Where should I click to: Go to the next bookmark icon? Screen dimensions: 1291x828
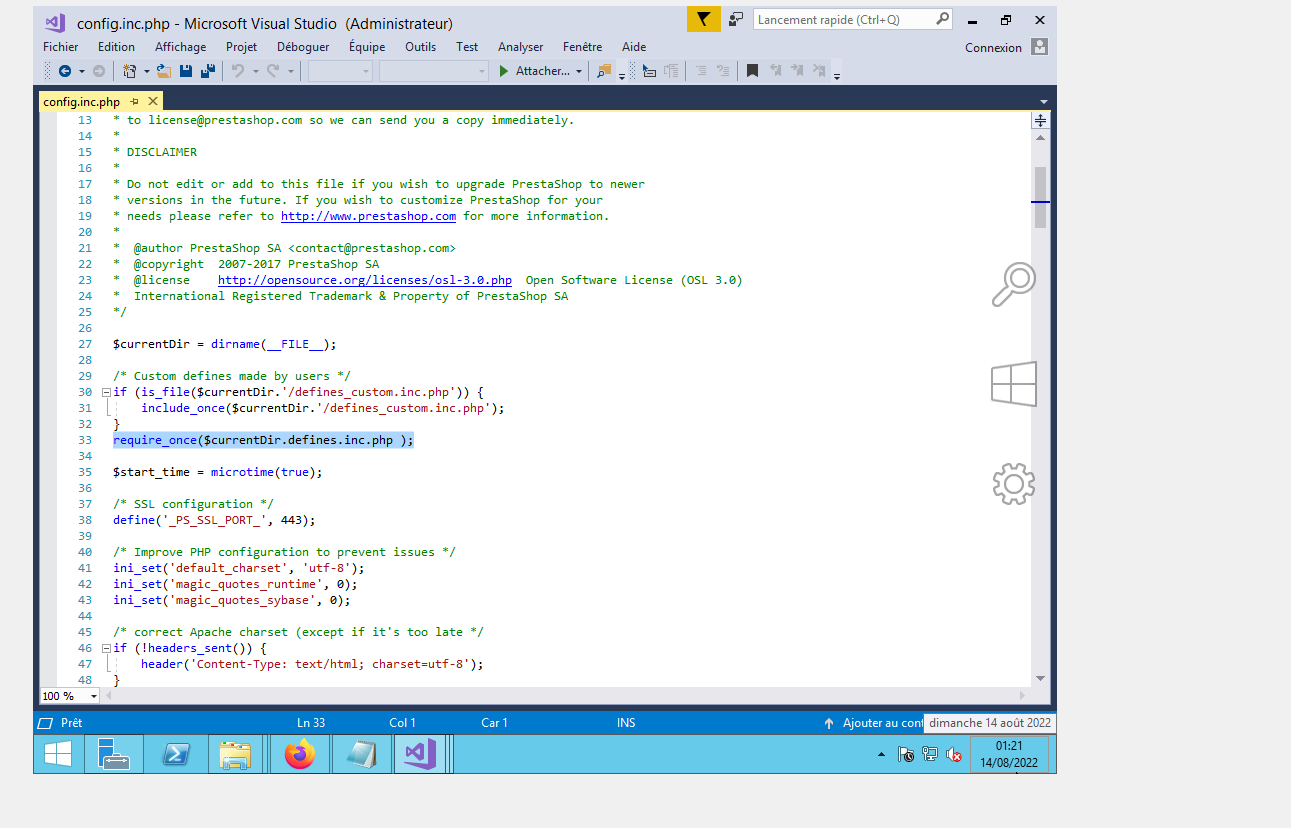798,71
